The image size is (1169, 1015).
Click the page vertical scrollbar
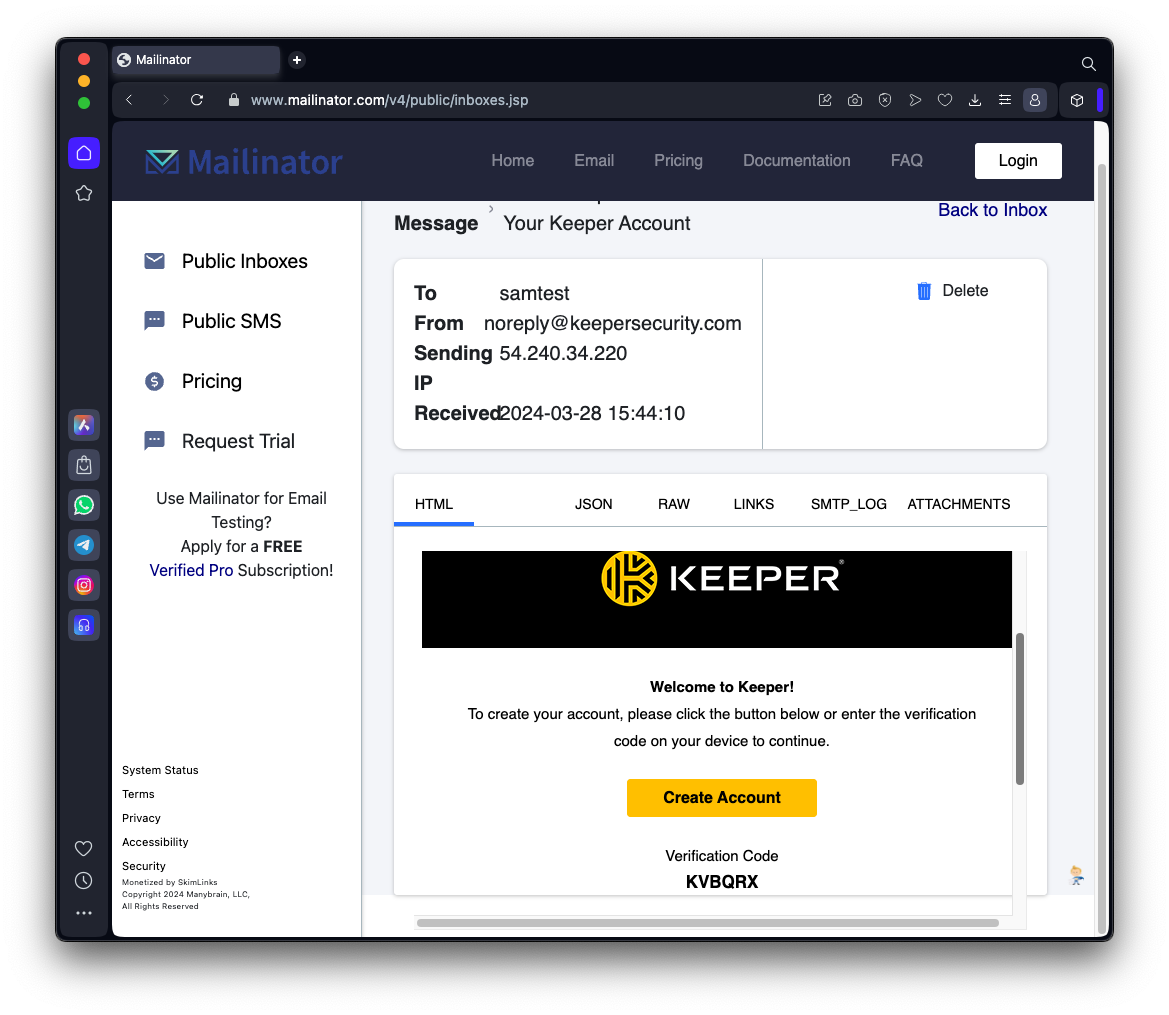click(1102, 547)
